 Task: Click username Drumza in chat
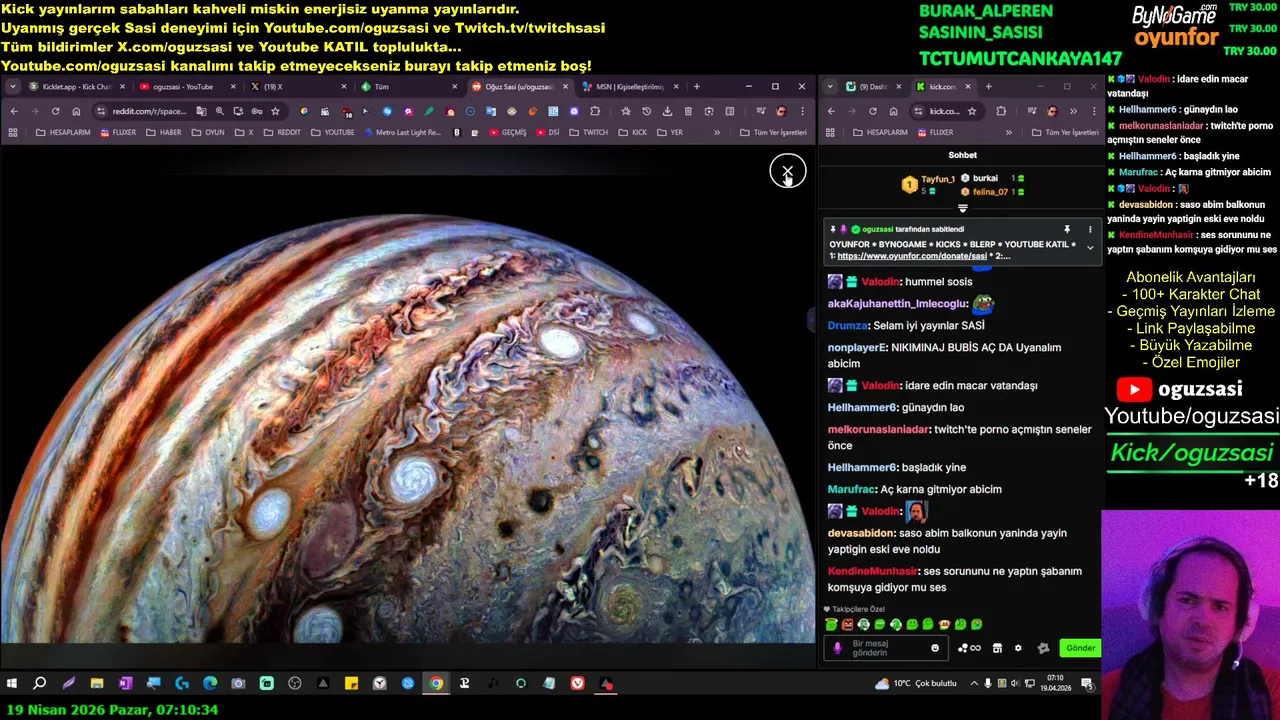click(x=848, y=326)
